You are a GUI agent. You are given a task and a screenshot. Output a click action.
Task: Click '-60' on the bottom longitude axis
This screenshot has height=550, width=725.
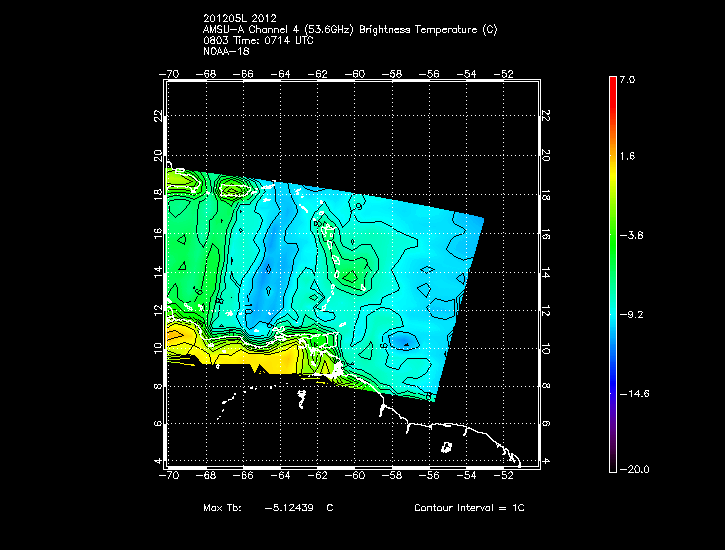(x=355, y=476)
